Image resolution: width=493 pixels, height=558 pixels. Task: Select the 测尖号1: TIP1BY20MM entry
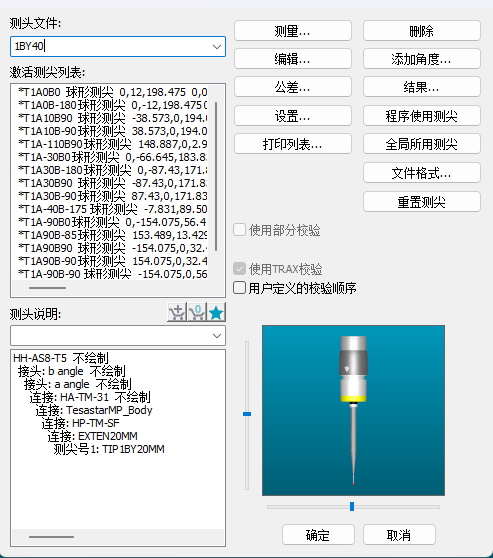(x=109, y=449)
